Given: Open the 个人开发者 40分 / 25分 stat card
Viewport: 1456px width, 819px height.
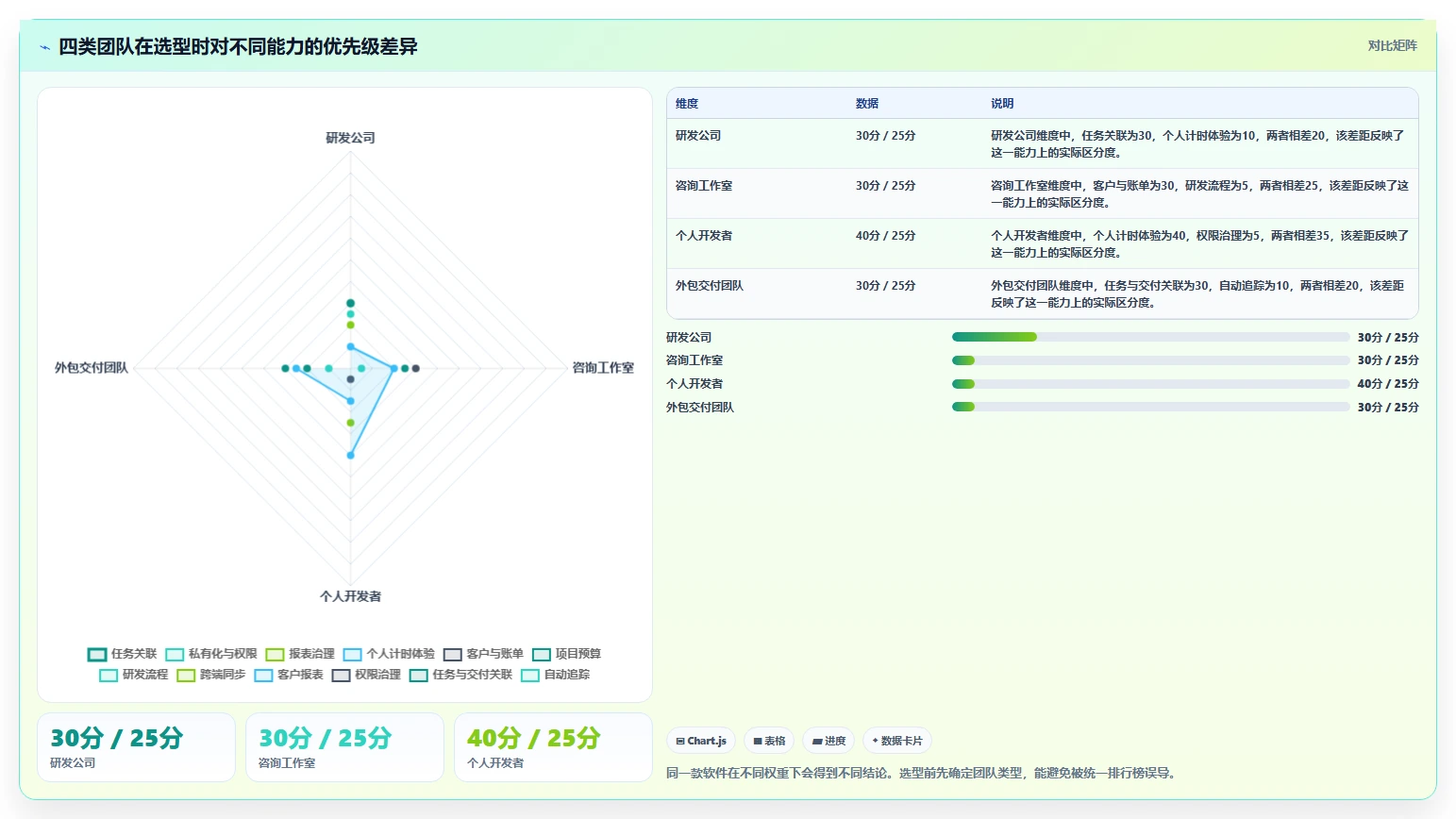Looking at the screenshot, I should coord(553,747).
